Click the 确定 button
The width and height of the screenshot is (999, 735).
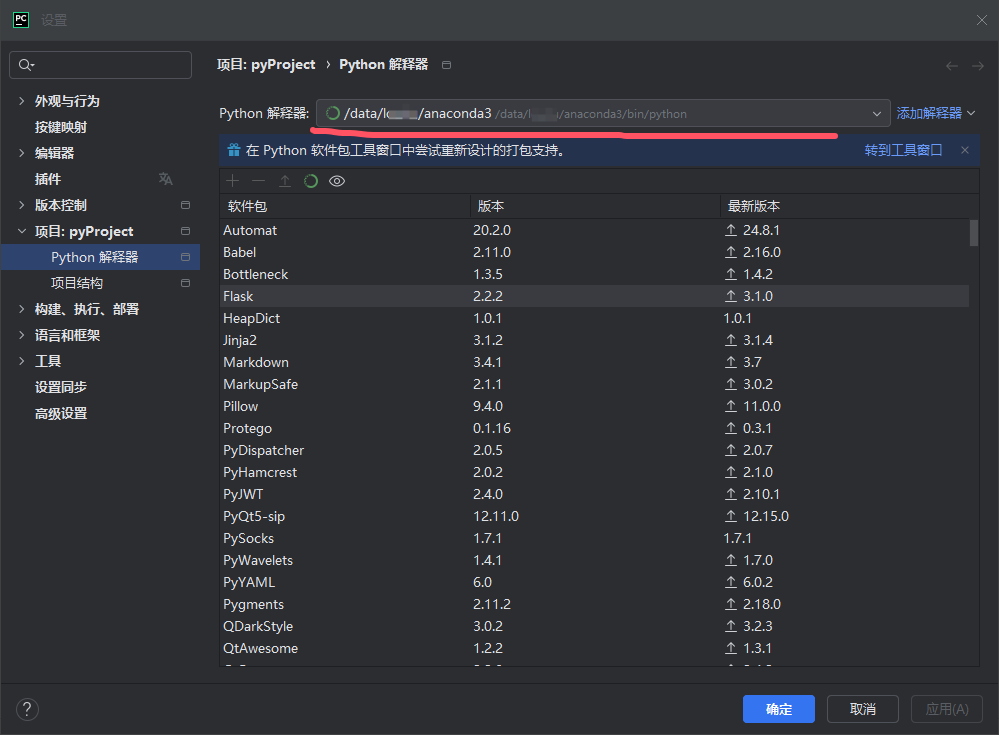(x=779, y=709)
